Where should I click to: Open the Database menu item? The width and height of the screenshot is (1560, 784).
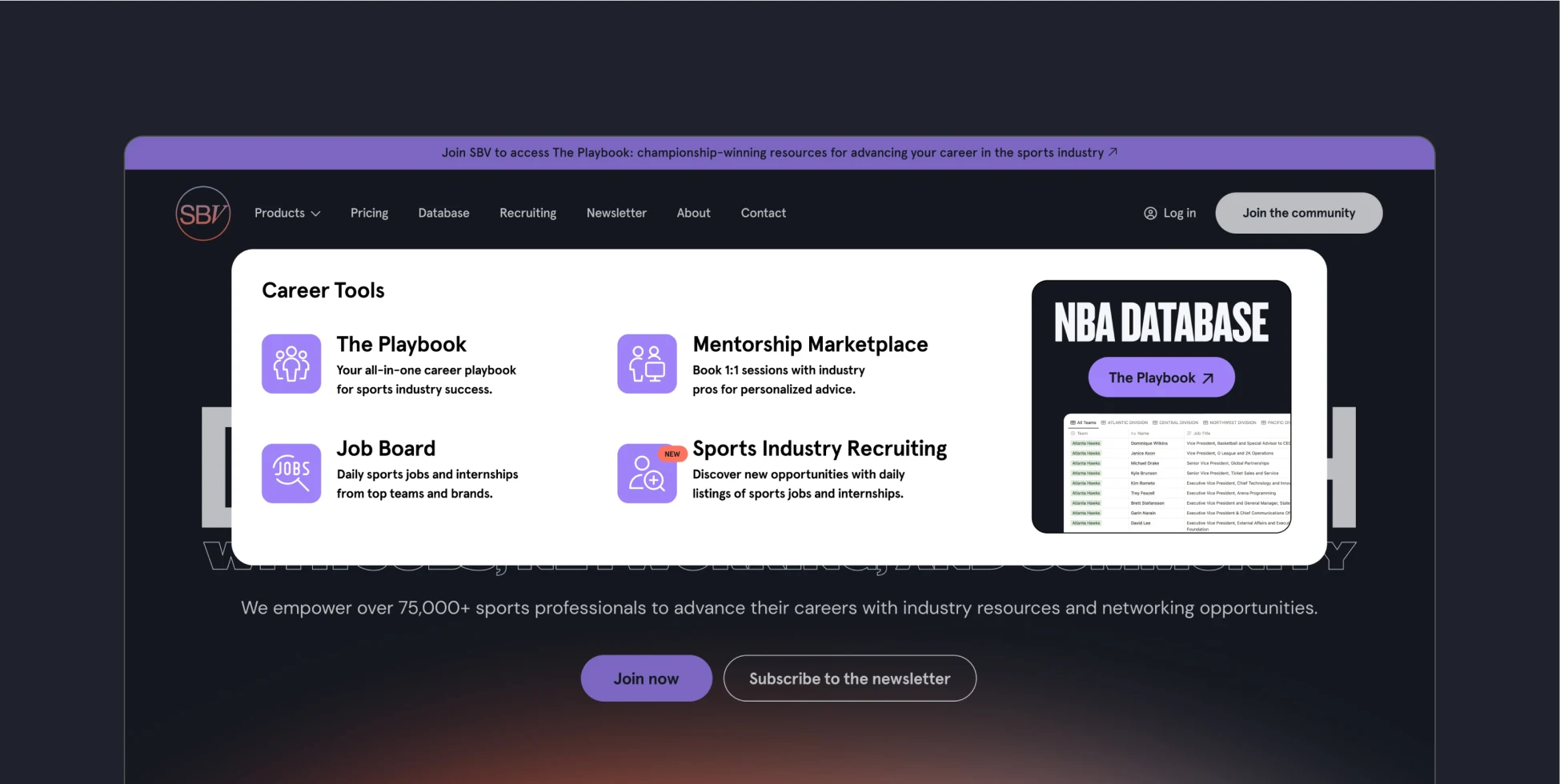coord(443,214)
